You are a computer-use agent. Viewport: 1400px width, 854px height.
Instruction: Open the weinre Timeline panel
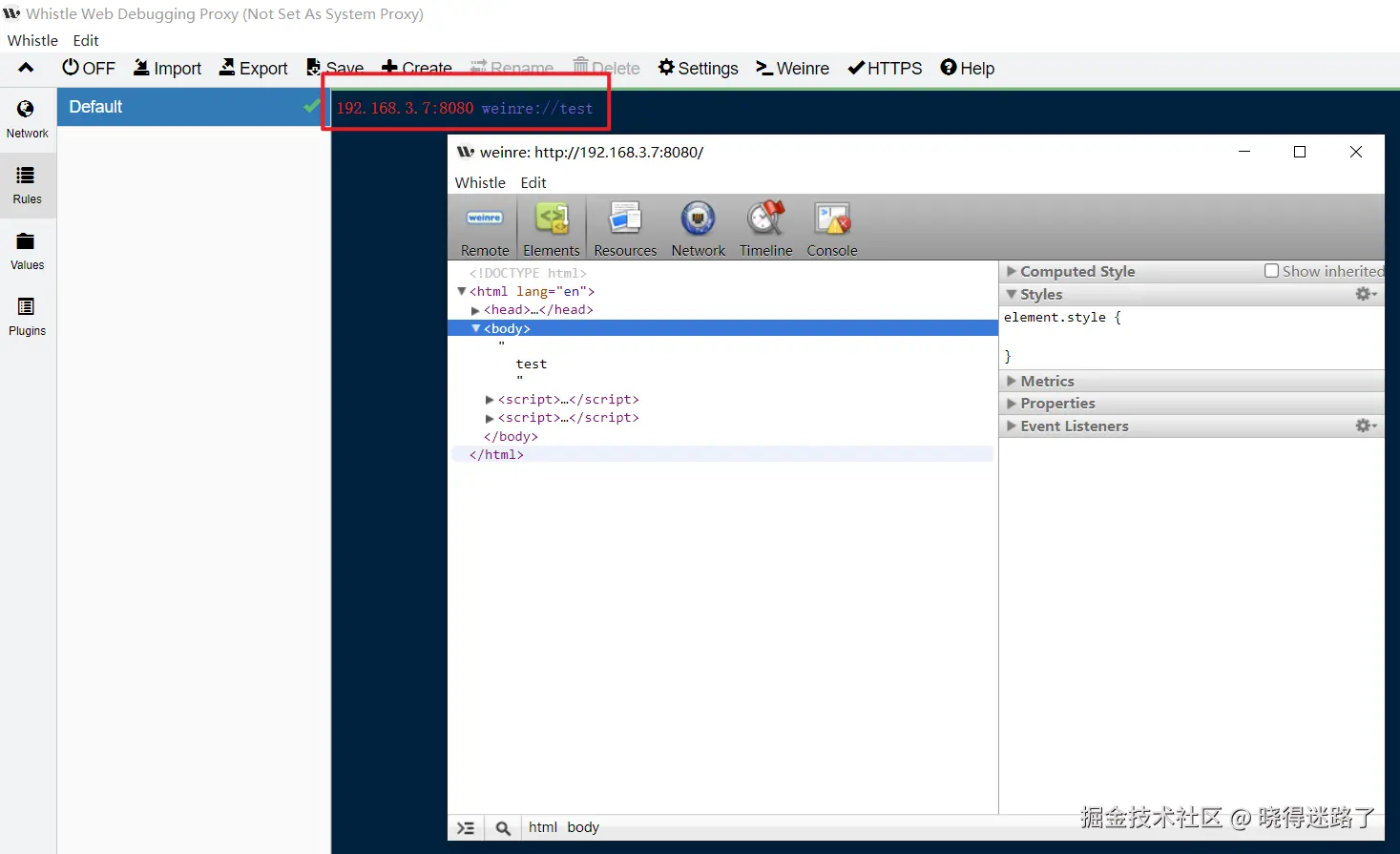(765, 228)
